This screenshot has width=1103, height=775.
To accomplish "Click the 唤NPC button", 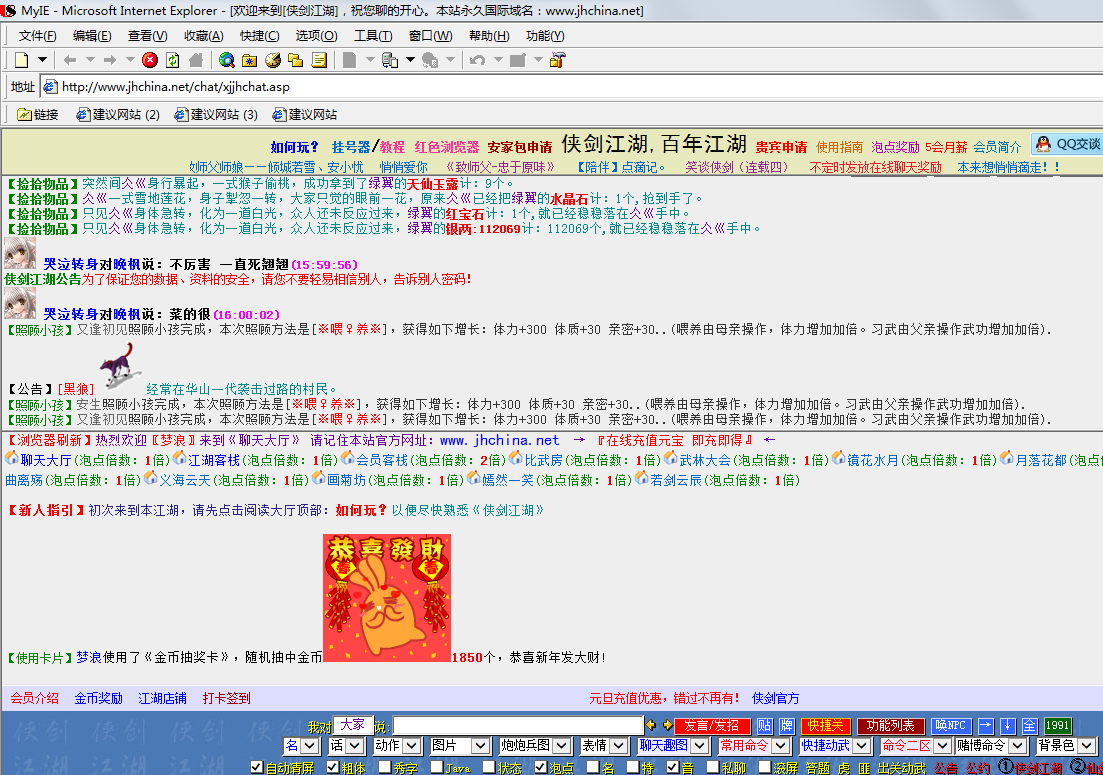I will (x=951, y=726).
